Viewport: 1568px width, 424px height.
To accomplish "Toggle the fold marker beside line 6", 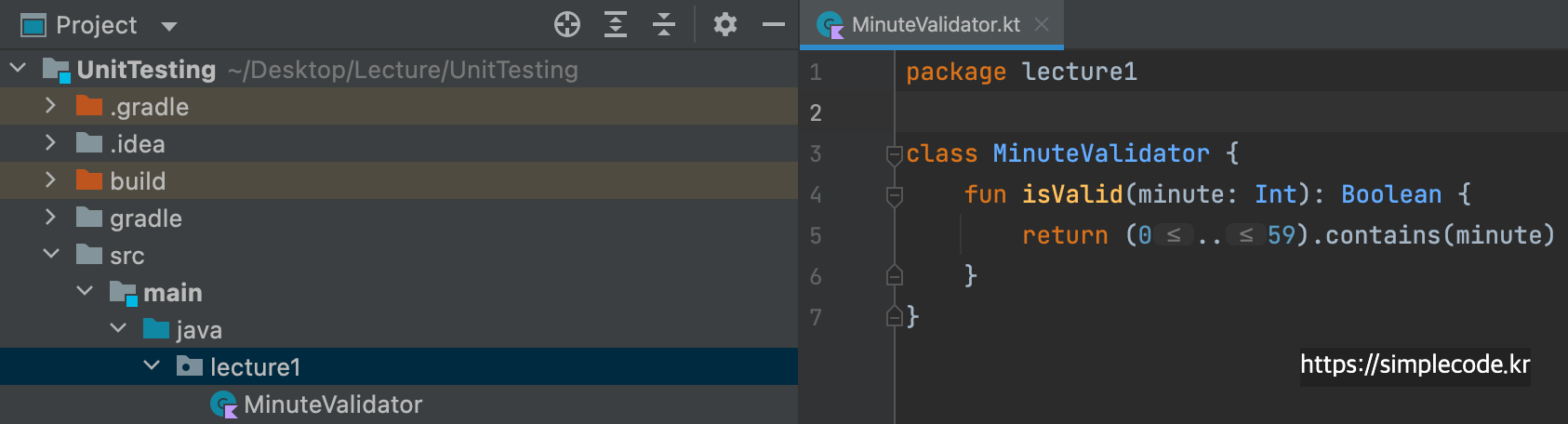I will point(895,276).
